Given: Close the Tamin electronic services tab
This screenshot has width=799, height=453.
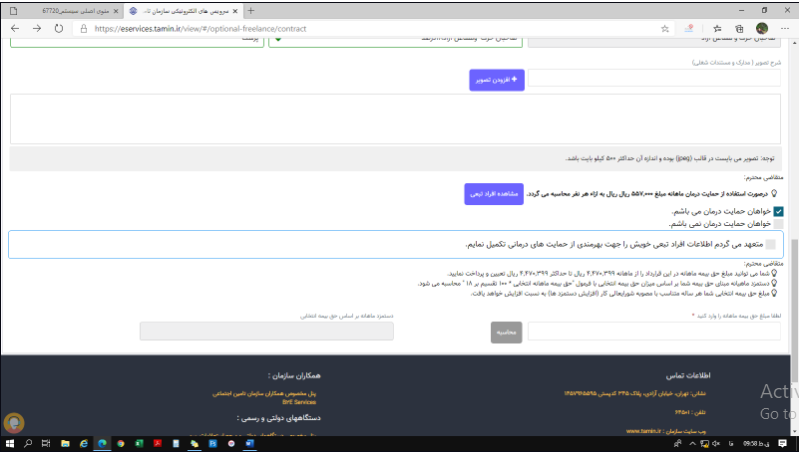Looking at the screenshot, I should click(x=235, y=11).
